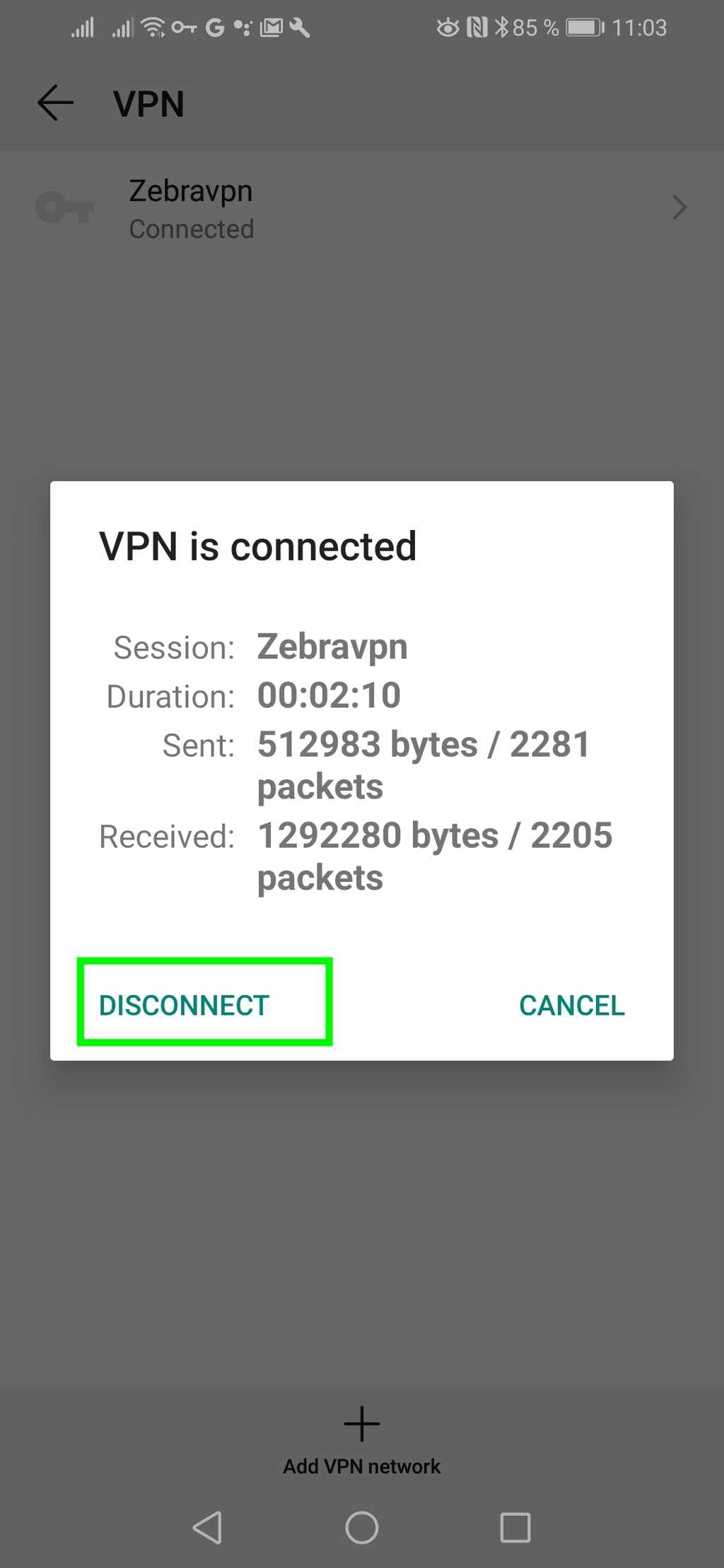Tap the Add VPN network plus icon
Viewport: 724px width, 1568px height.
(x=361, y=1423)
